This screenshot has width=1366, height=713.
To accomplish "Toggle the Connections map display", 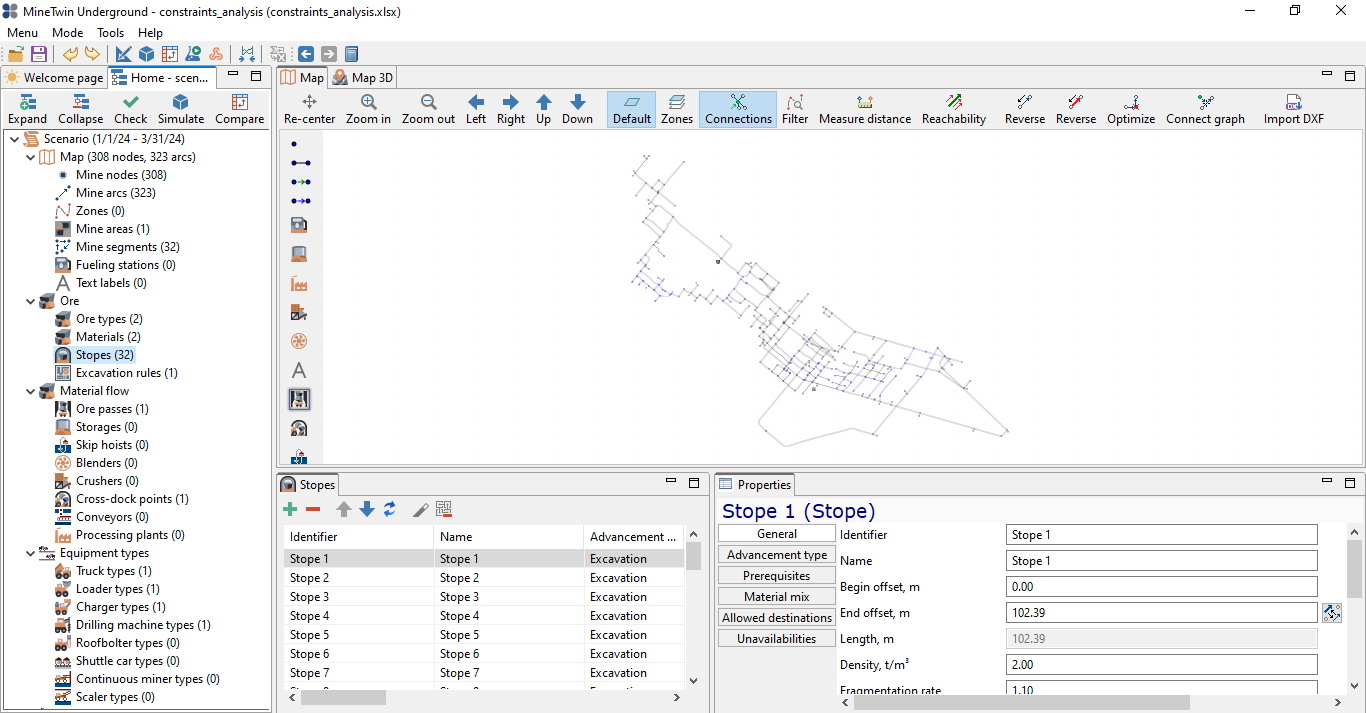I will click(738, 109).
